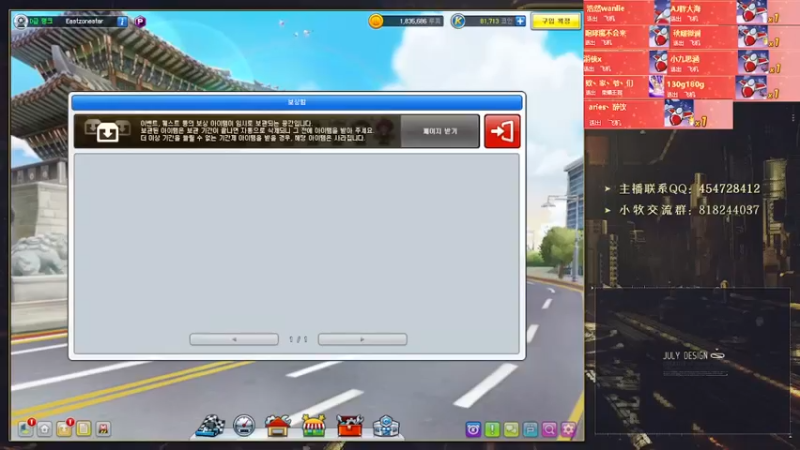The height and width of the screenshot is (450, 800).
Task: Click the 1 / 1 page indicator
Action: click(x=298, y=339)
